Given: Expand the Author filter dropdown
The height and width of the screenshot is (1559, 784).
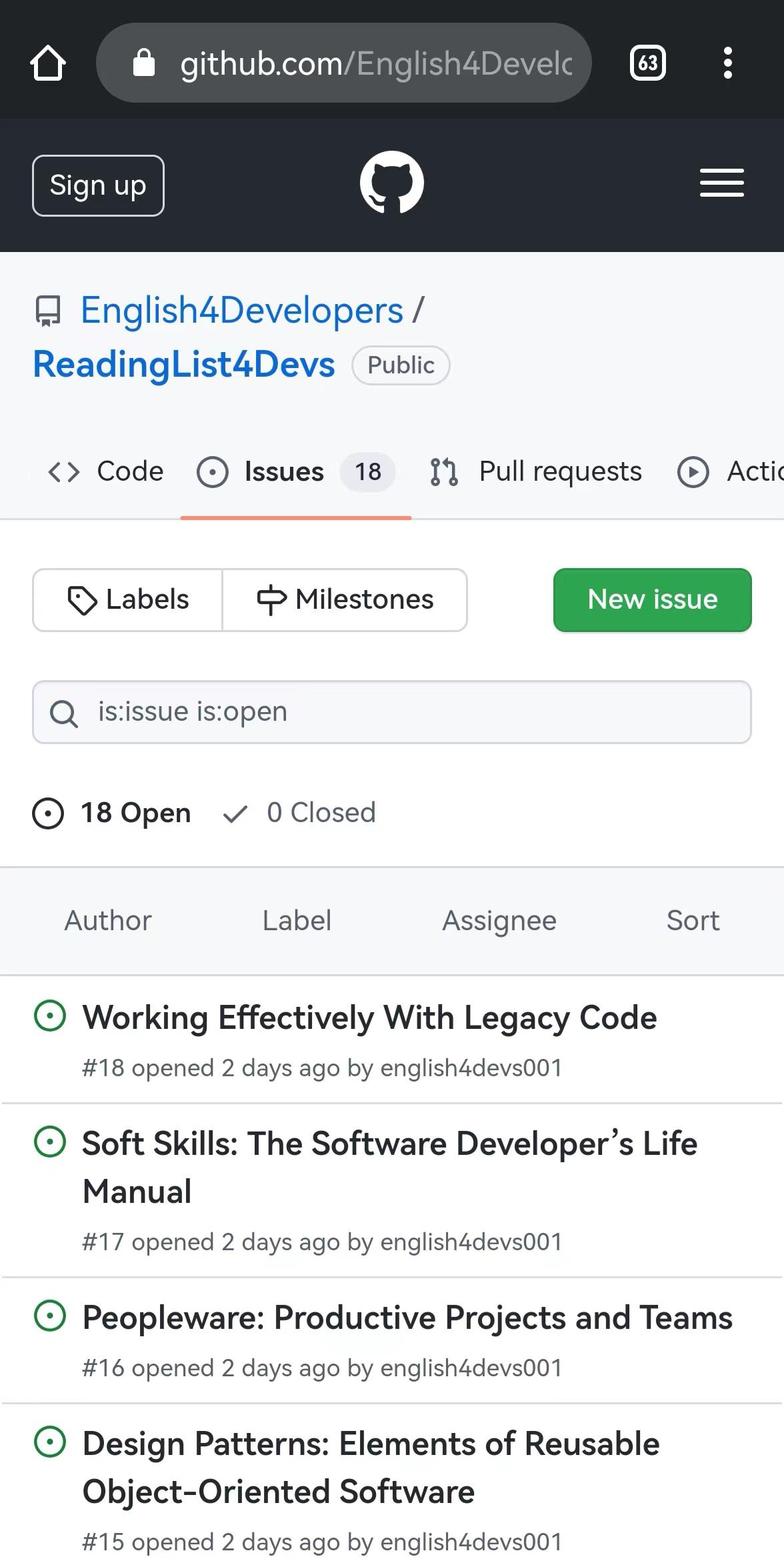Looking at the screenshot, I should coord(108,921).
